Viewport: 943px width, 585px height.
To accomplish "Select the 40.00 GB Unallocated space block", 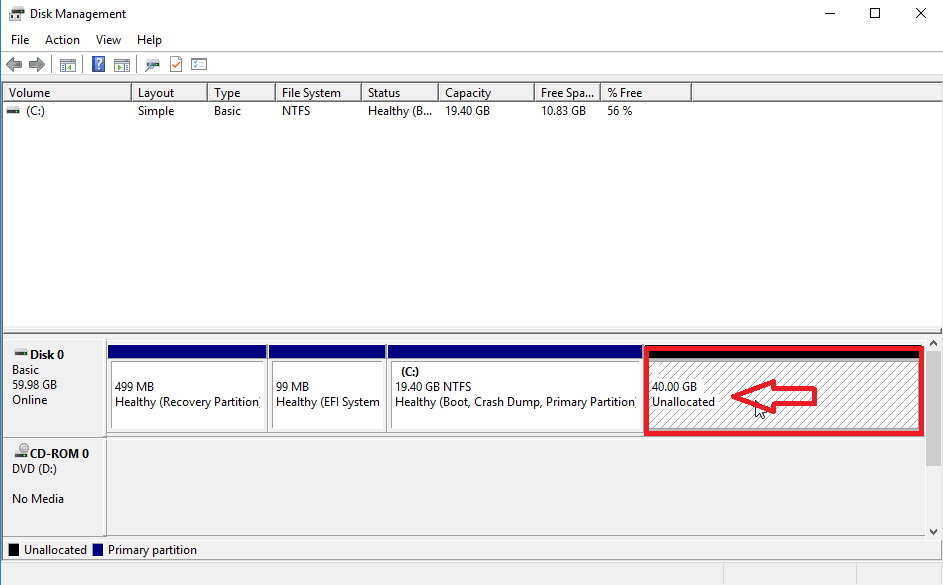I will pyautogui.click(x=784, y=391).
